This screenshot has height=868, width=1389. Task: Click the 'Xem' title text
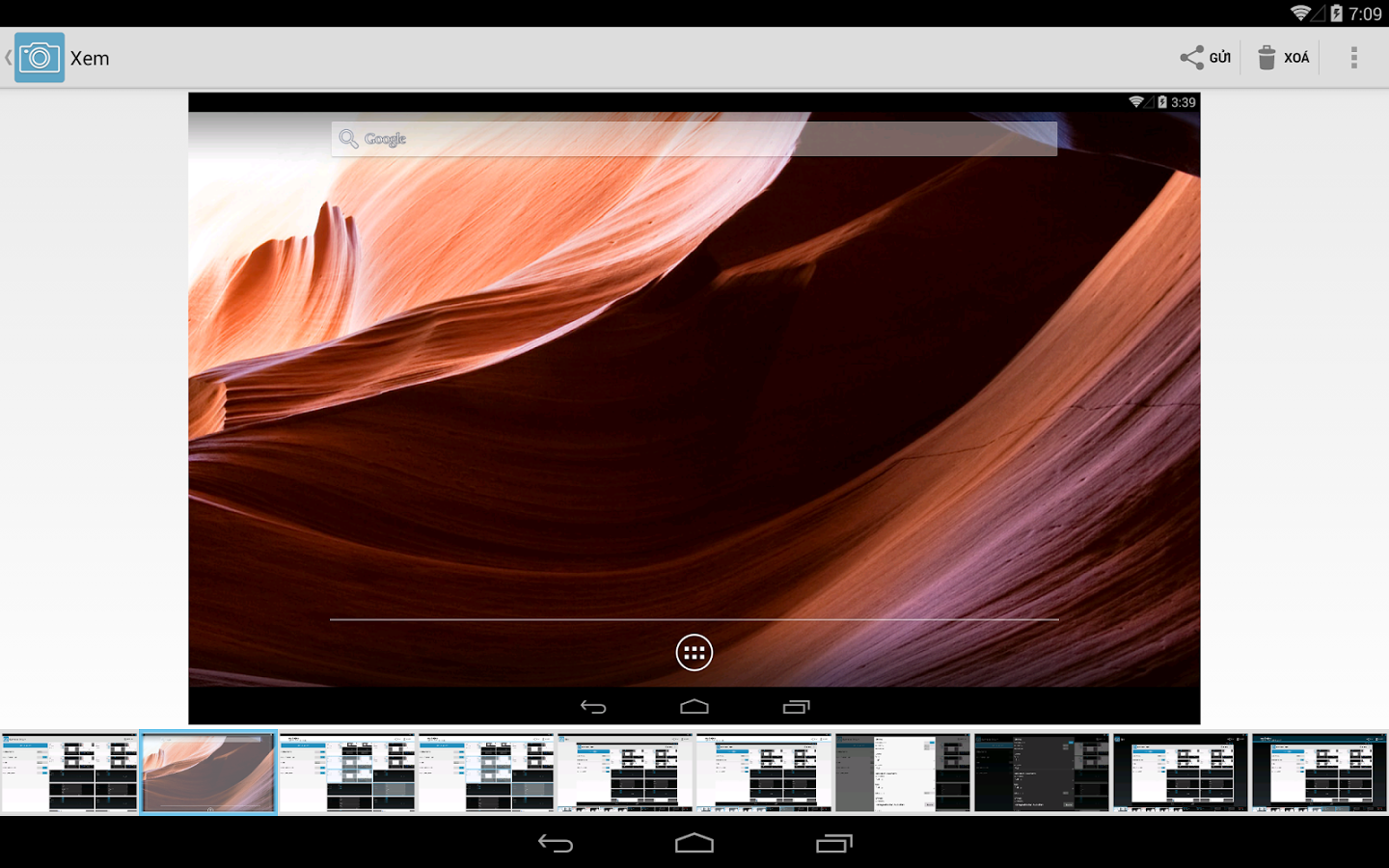tap(90, 59)
